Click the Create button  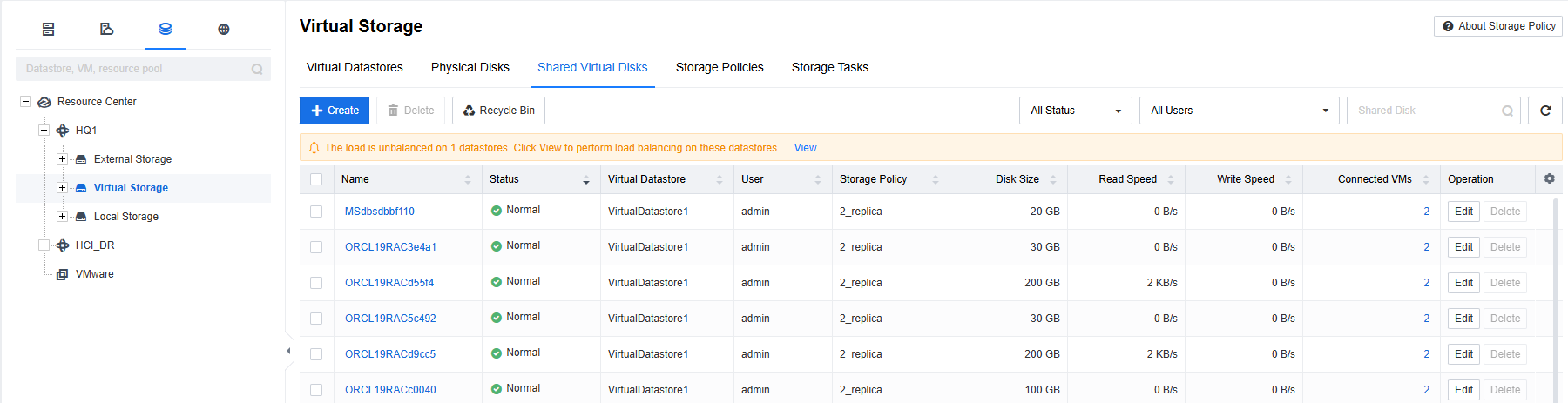tap(335, 111)
